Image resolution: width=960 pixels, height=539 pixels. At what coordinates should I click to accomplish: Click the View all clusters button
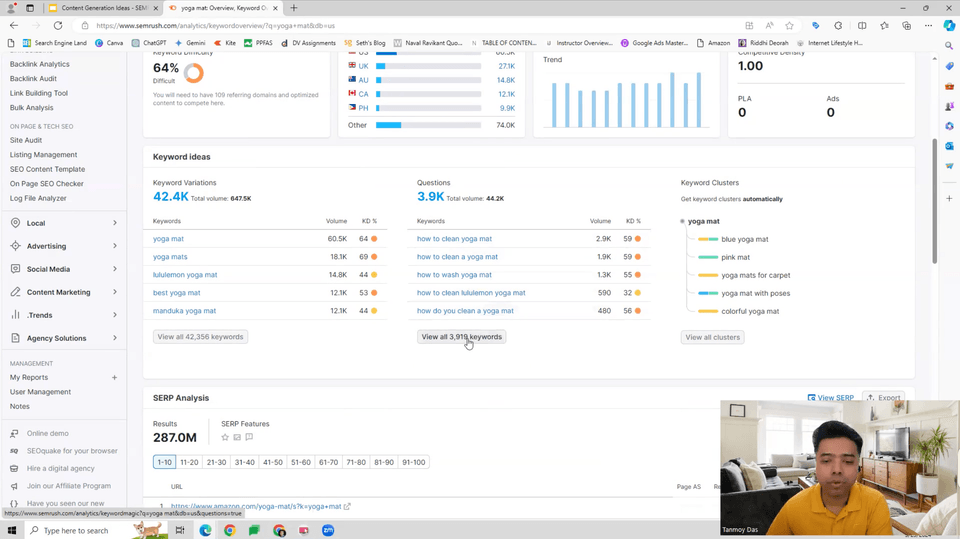712,337
